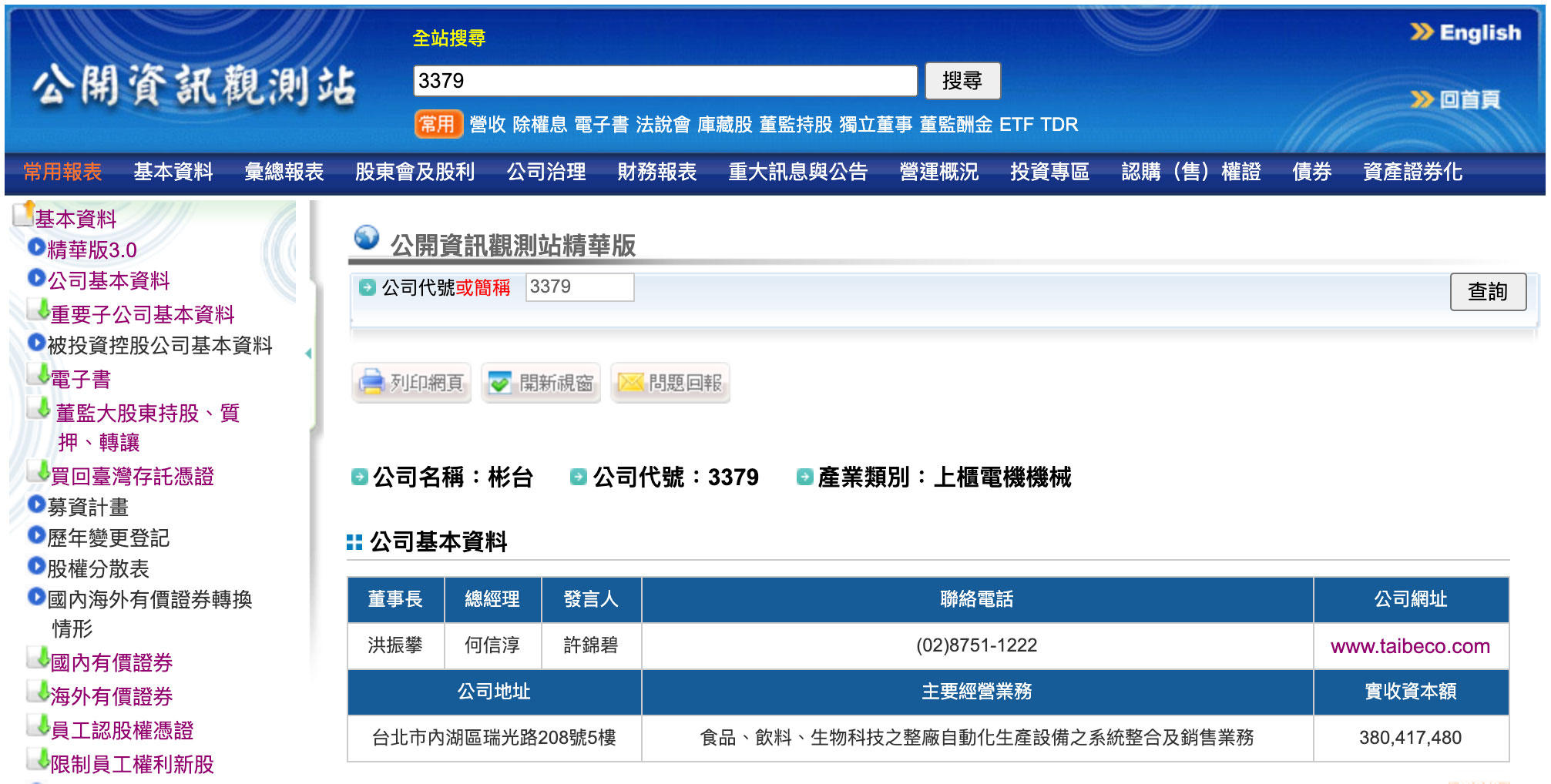This screenshot has width=1551, height=784.
Task: Expand 買回臺灣存託憑證 section
Action: [x=132, y=477]
